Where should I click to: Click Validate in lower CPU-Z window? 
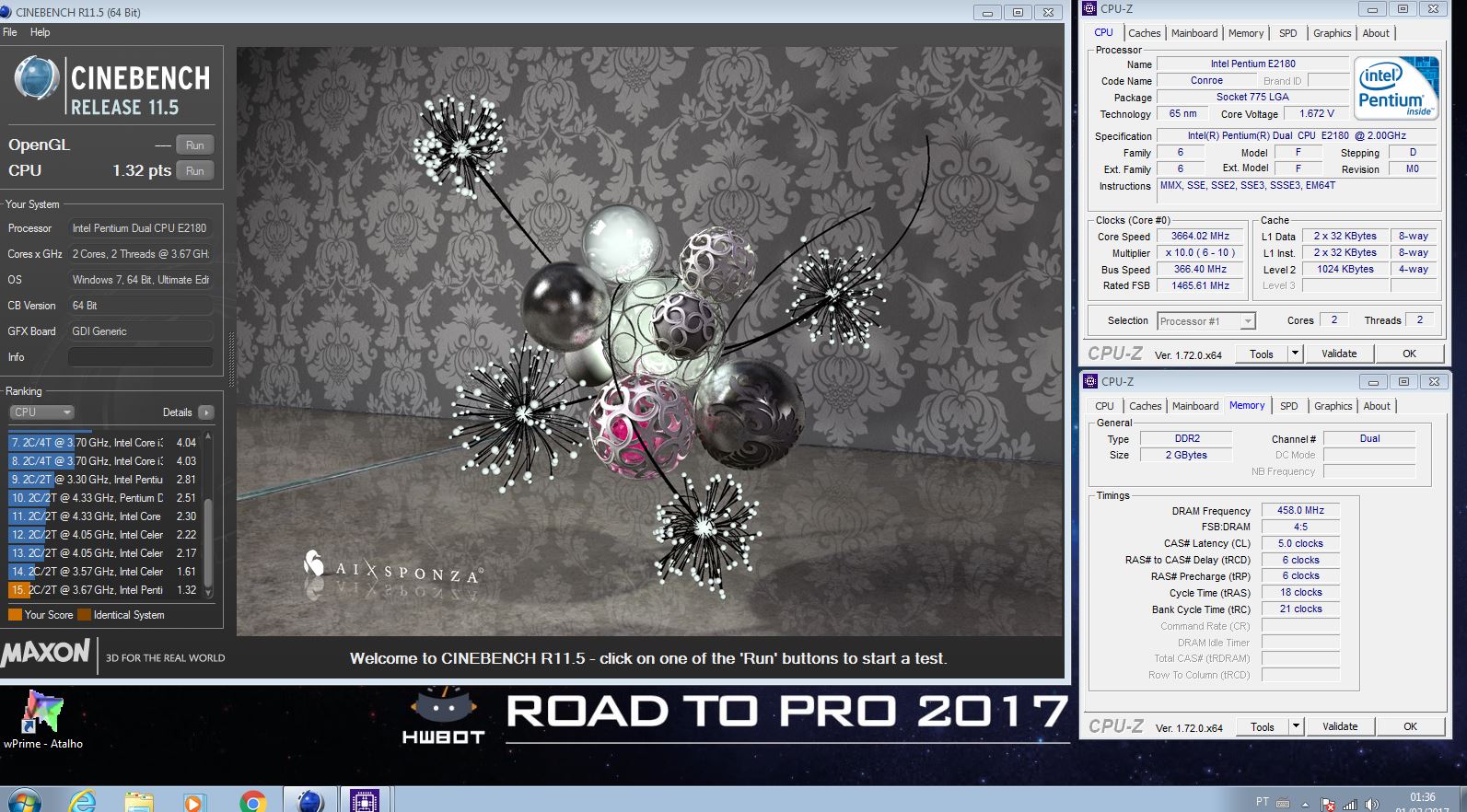tap(1340, 726)
